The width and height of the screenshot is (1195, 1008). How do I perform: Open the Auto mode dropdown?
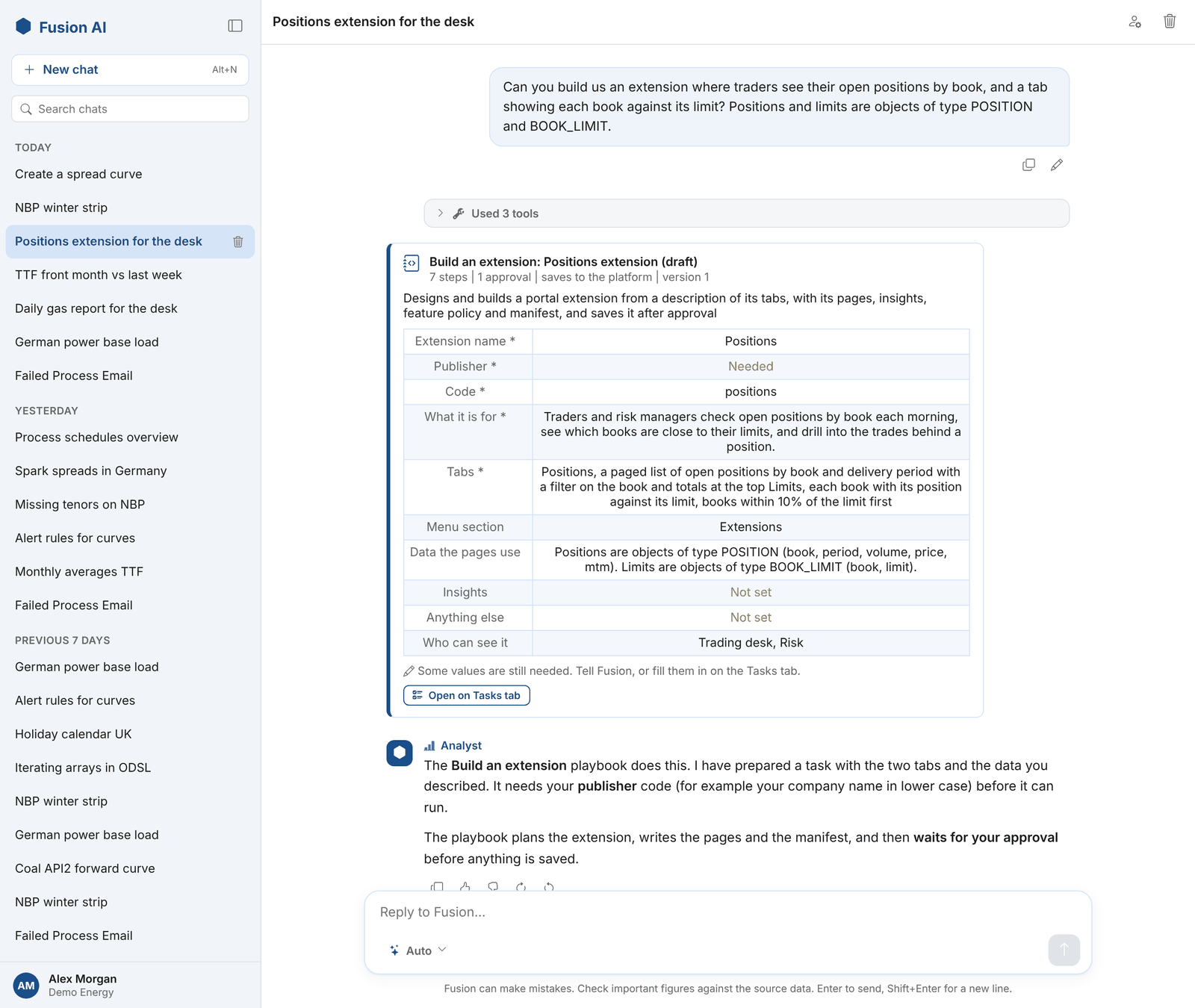[x=418, y=951]
